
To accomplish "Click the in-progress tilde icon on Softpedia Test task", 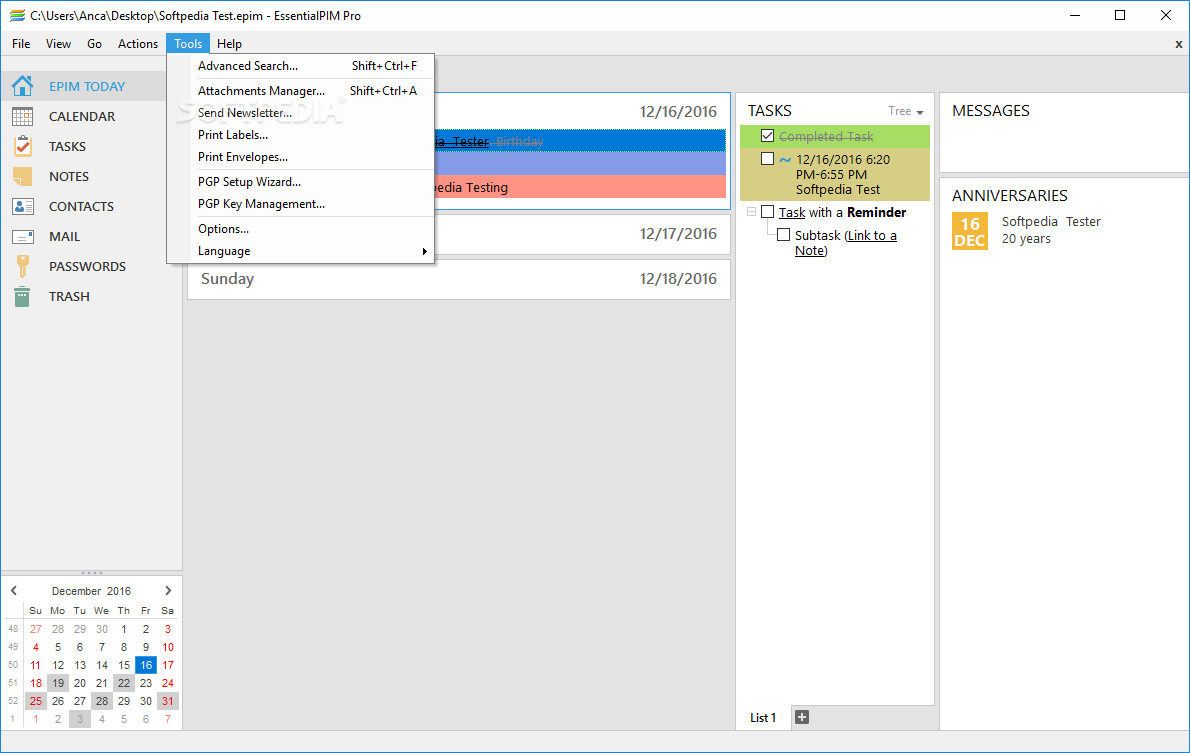I will coord(785,159).
